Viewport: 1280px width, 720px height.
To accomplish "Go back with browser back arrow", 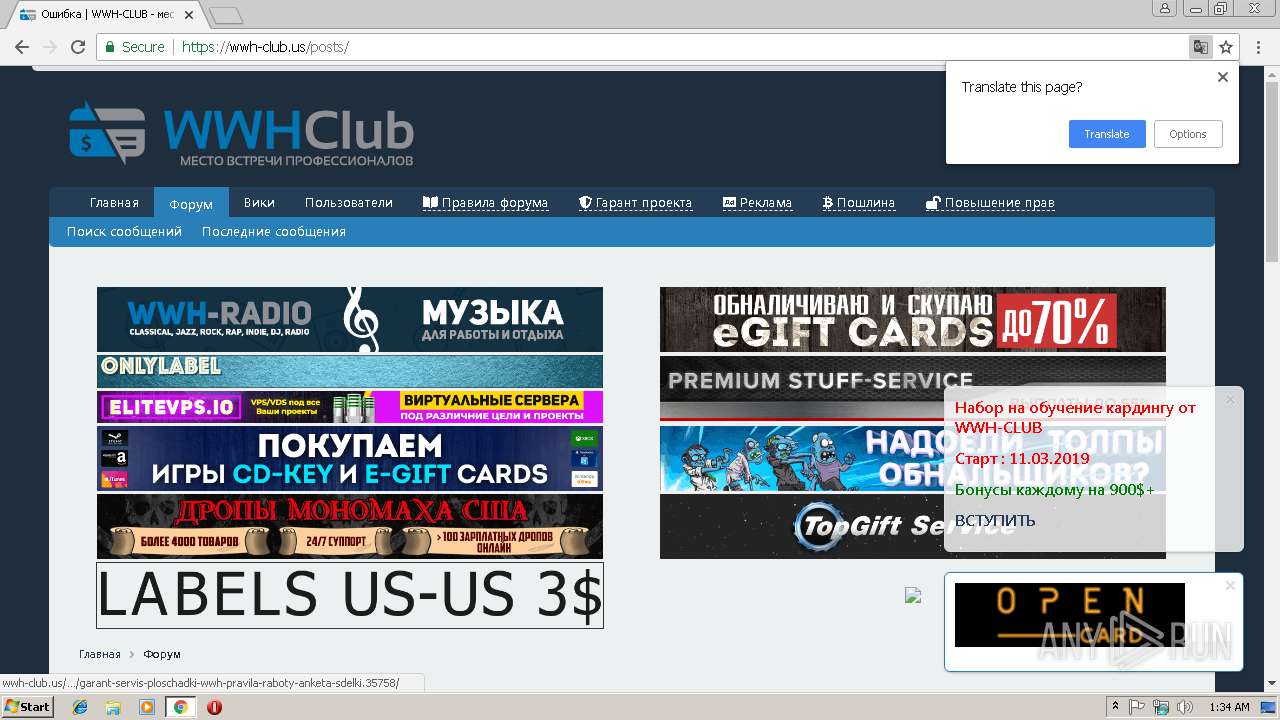I will pos(21,47).
